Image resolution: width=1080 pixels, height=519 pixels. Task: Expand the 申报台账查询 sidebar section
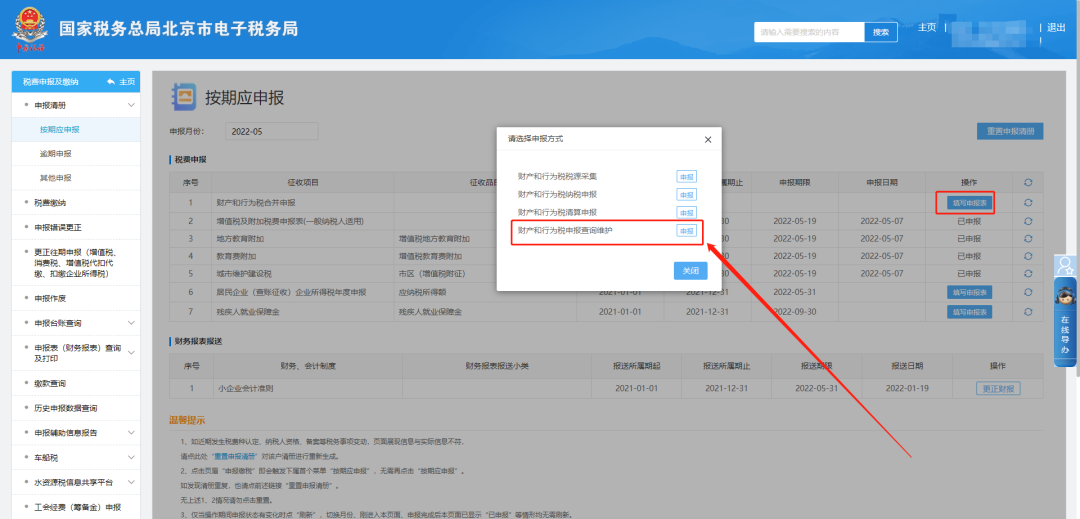131,323
